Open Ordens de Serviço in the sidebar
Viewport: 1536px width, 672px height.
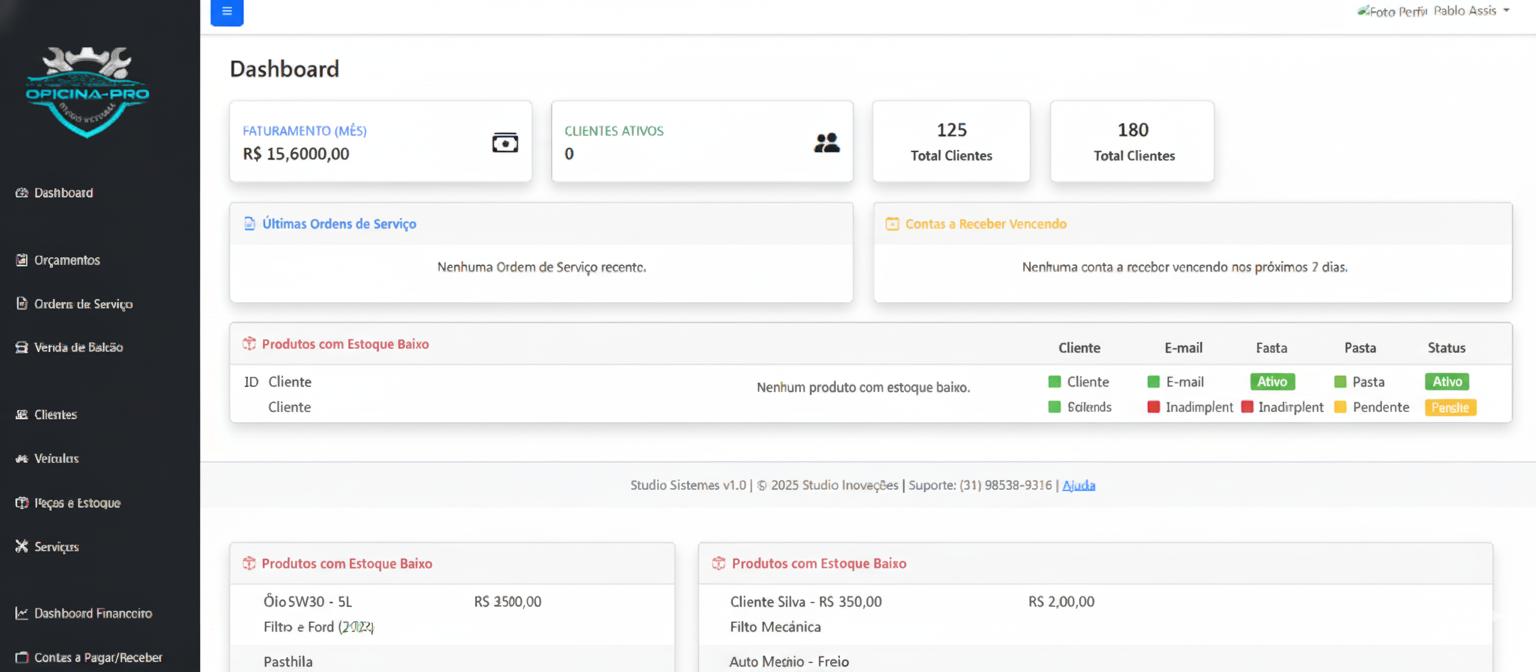click(74, 304)
